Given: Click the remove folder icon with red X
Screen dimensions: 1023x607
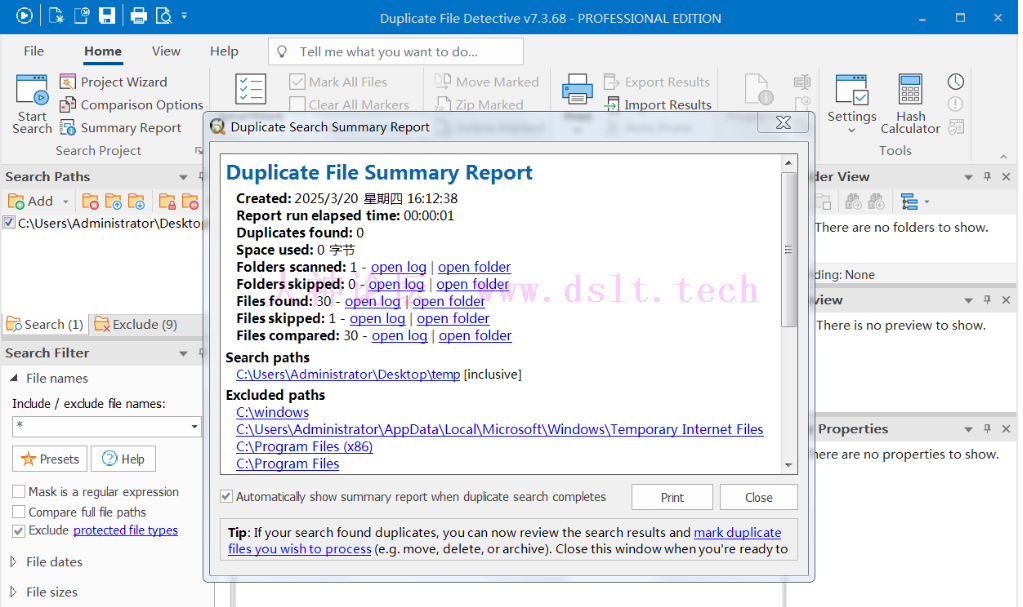Looking at the screenshot, I should (91, 202).
